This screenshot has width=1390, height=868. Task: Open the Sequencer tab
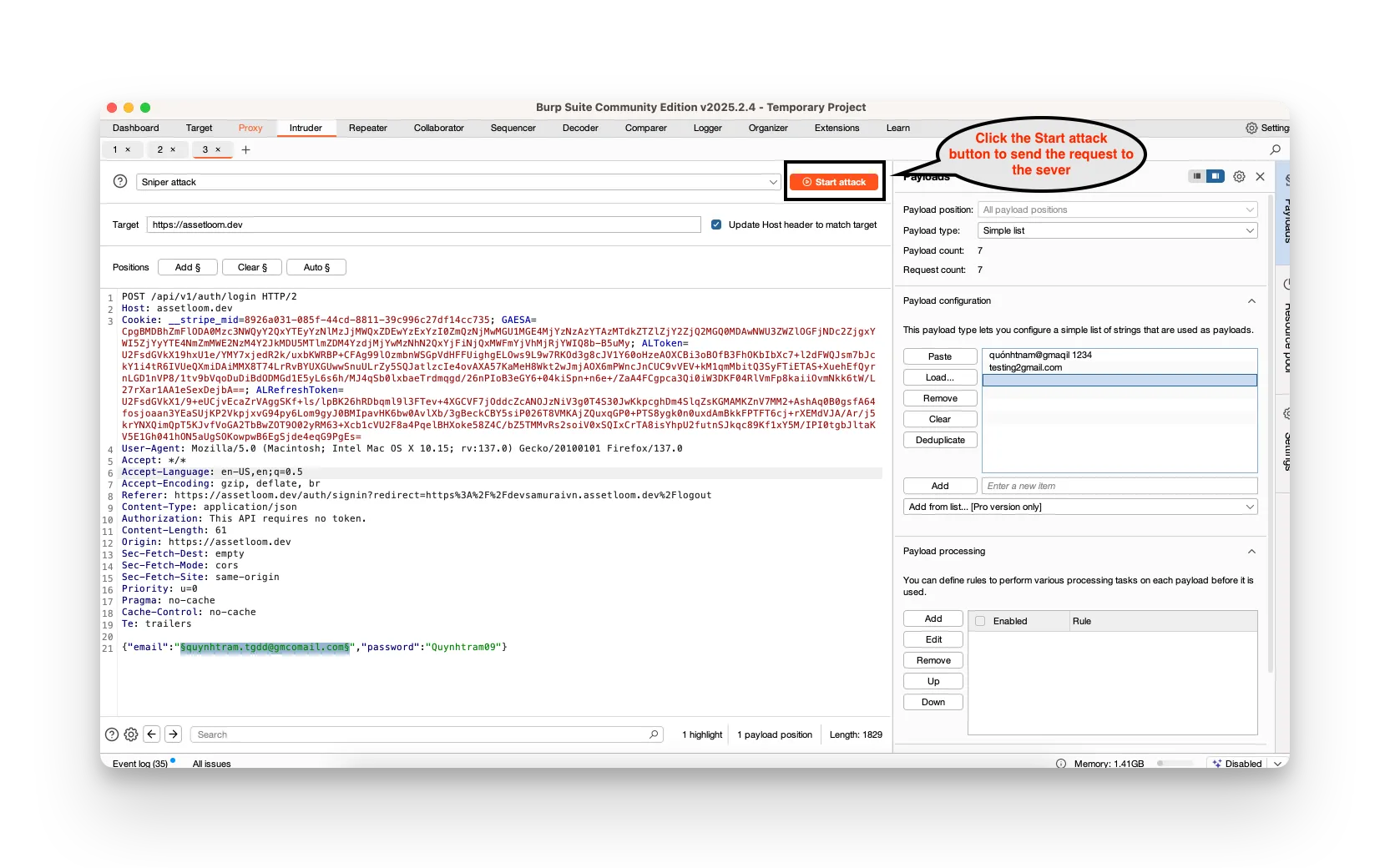coord(513,128)
